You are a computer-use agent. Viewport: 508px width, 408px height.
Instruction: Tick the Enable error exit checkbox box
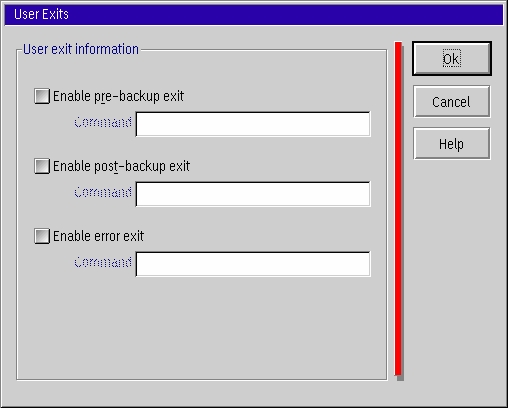point(42,236)
